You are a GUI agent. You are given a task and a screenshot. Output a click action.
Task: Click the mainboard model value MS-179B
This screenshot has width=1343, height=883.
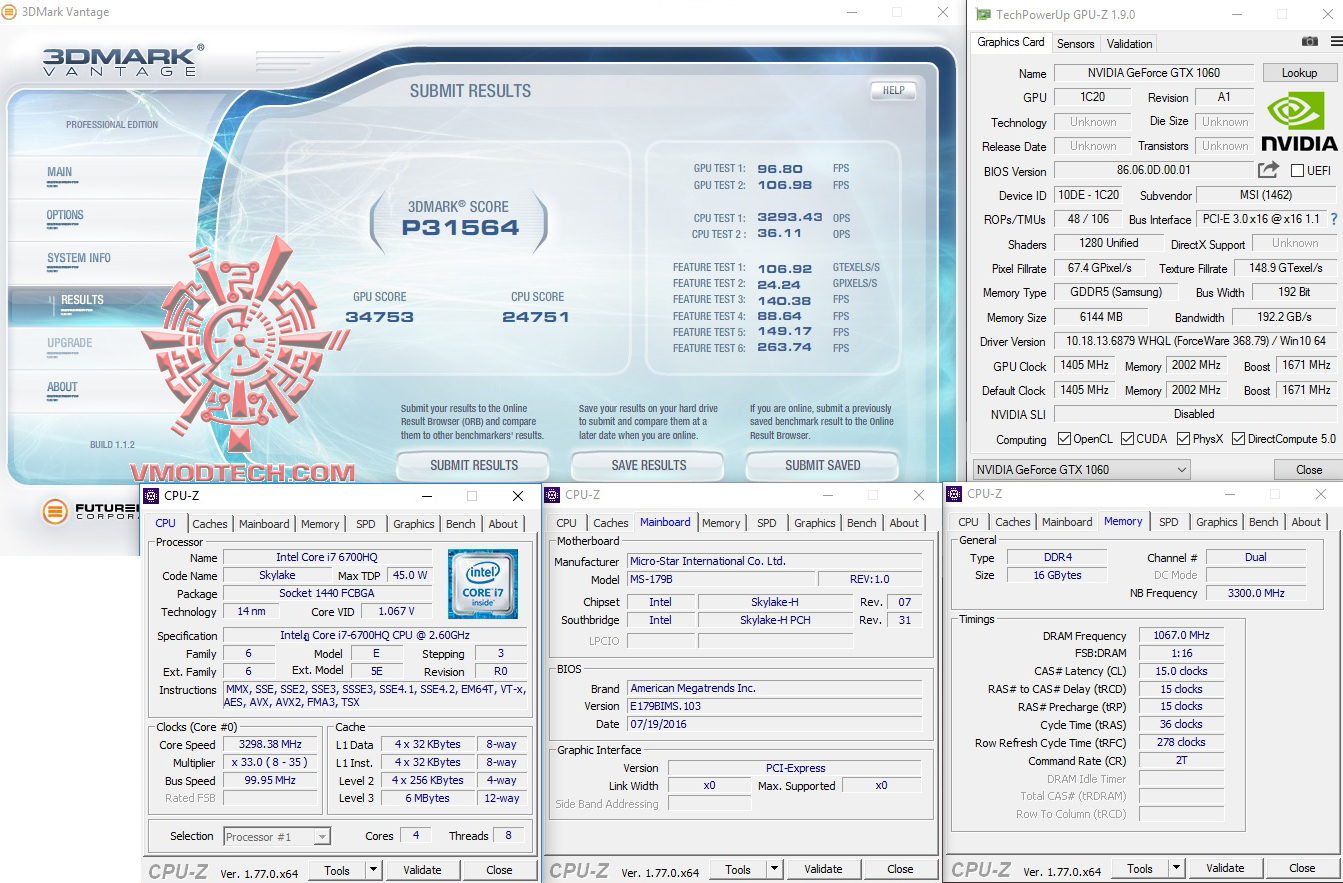(720, 580)
